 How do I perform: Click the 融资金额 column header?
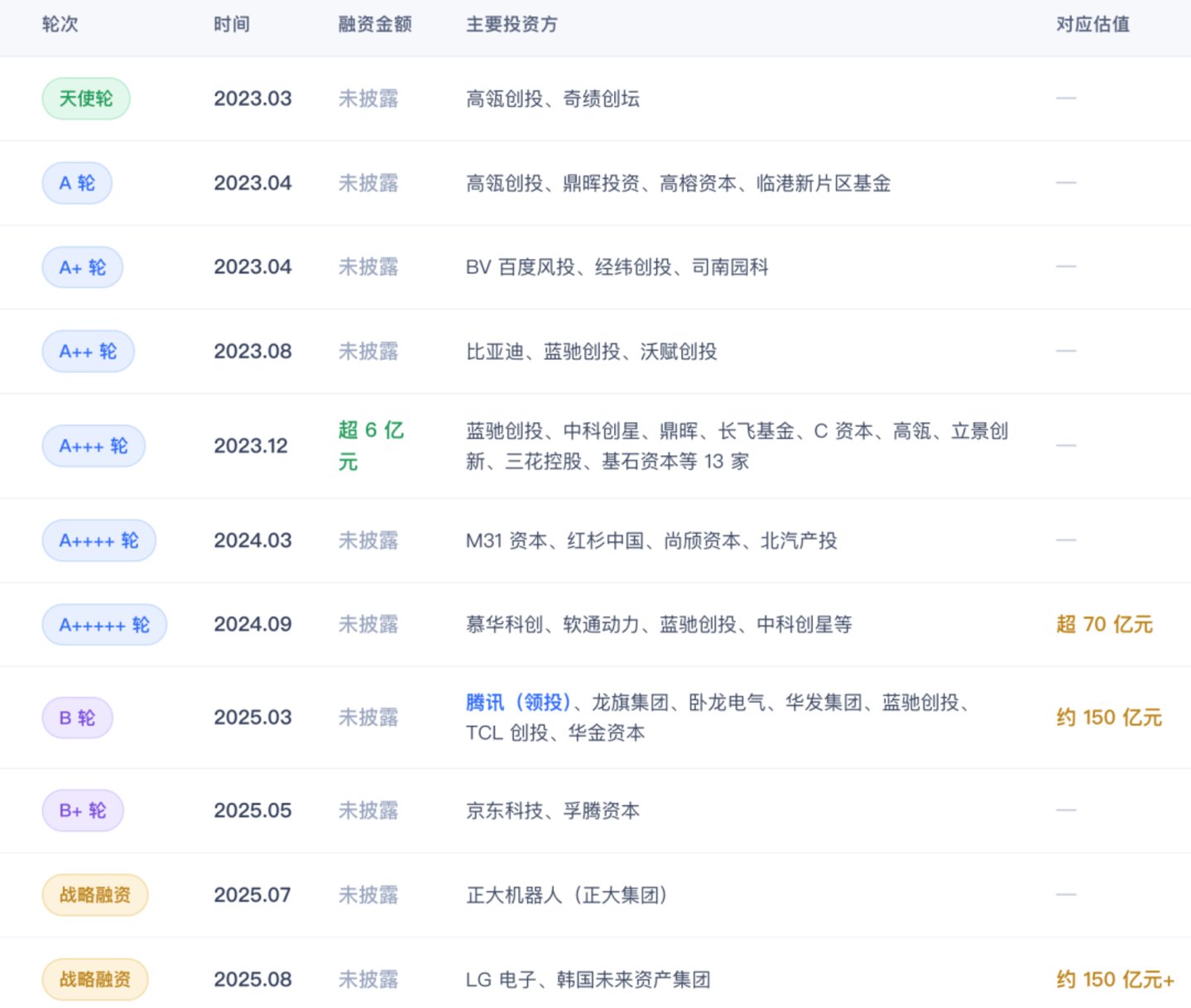(375, 24)
